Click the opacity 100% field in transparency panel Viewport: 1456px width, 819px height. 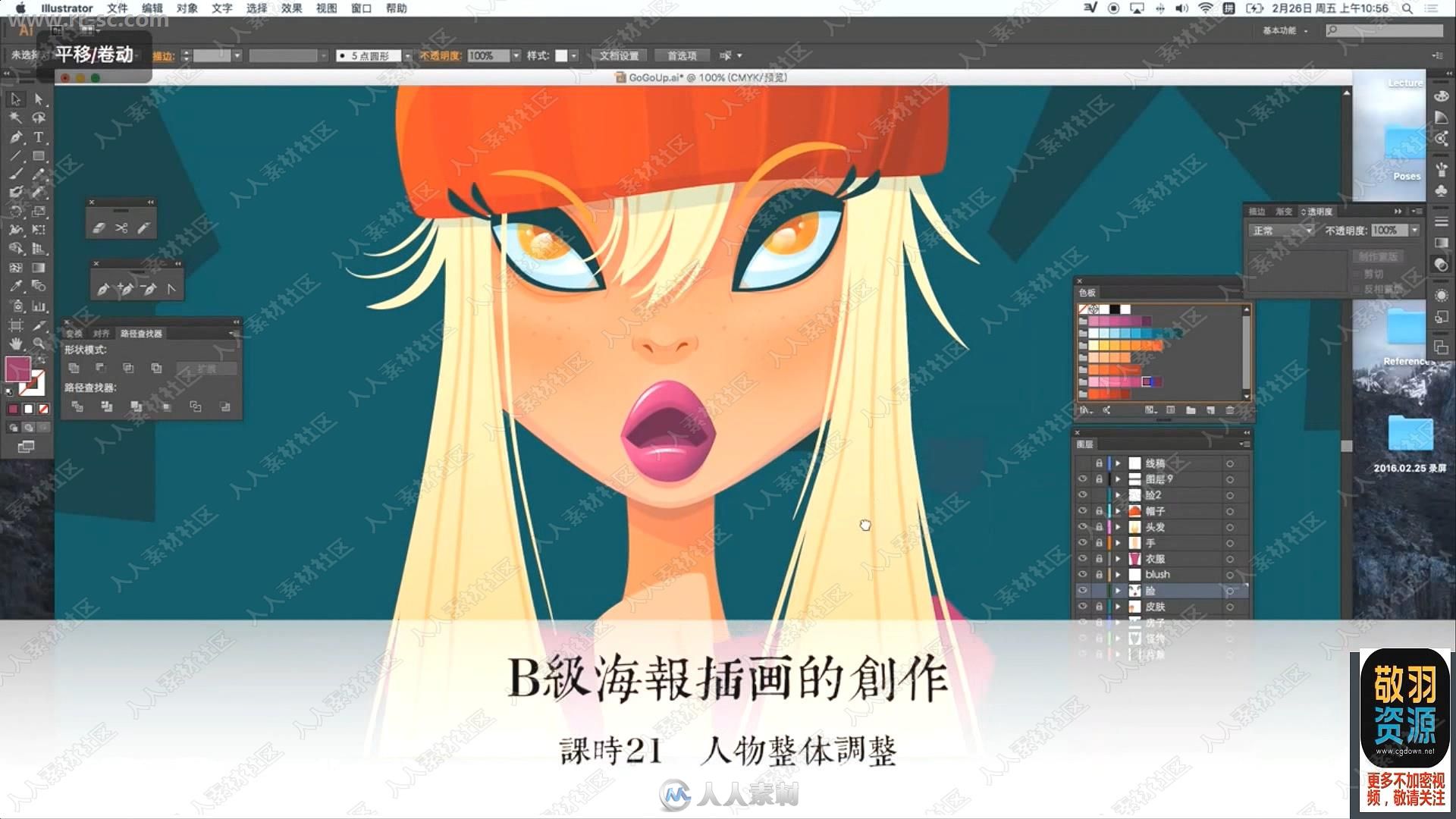tap(1390, 231)
